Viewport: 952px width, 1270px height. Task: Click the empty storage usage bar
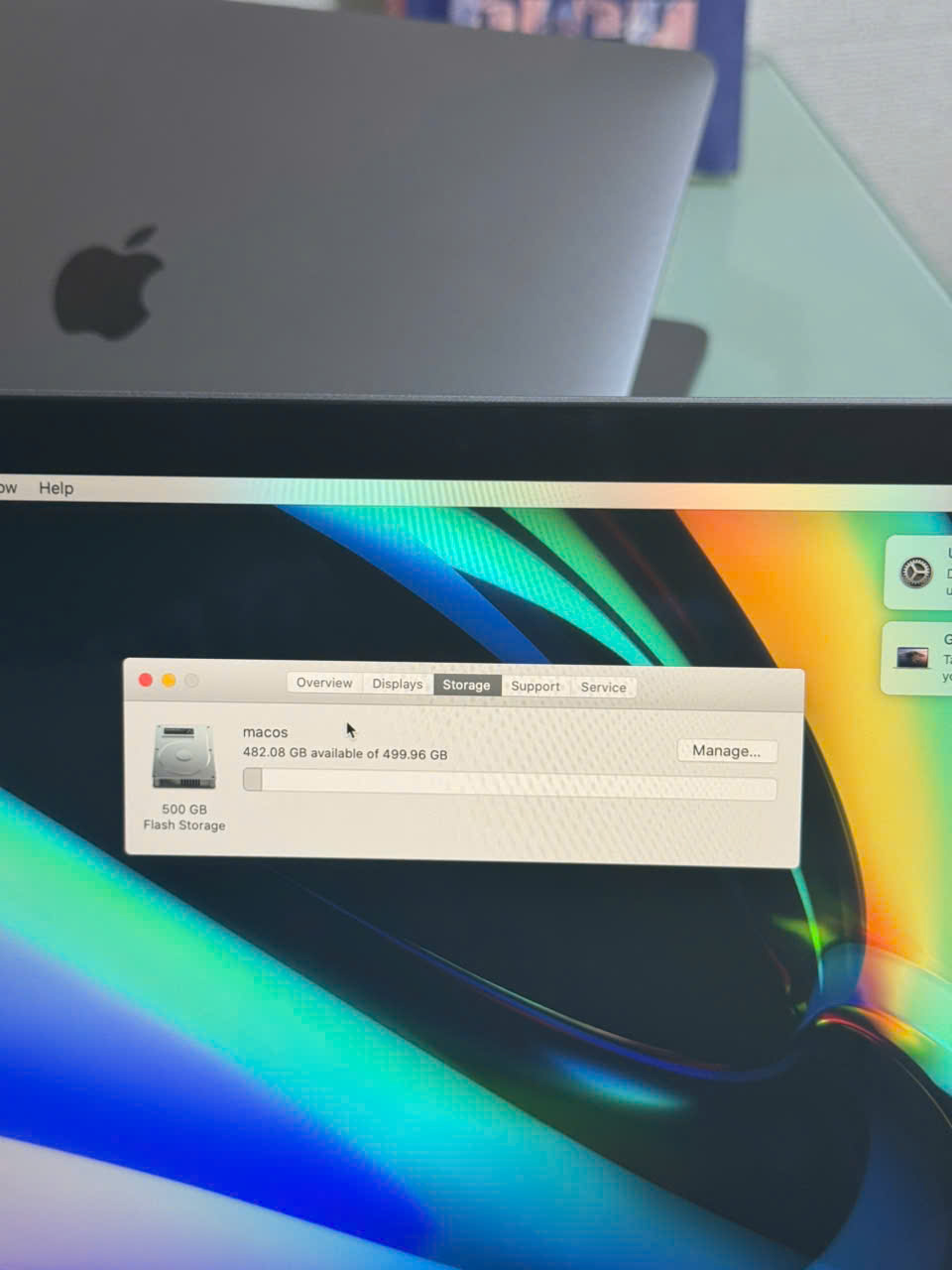point(516,786)
